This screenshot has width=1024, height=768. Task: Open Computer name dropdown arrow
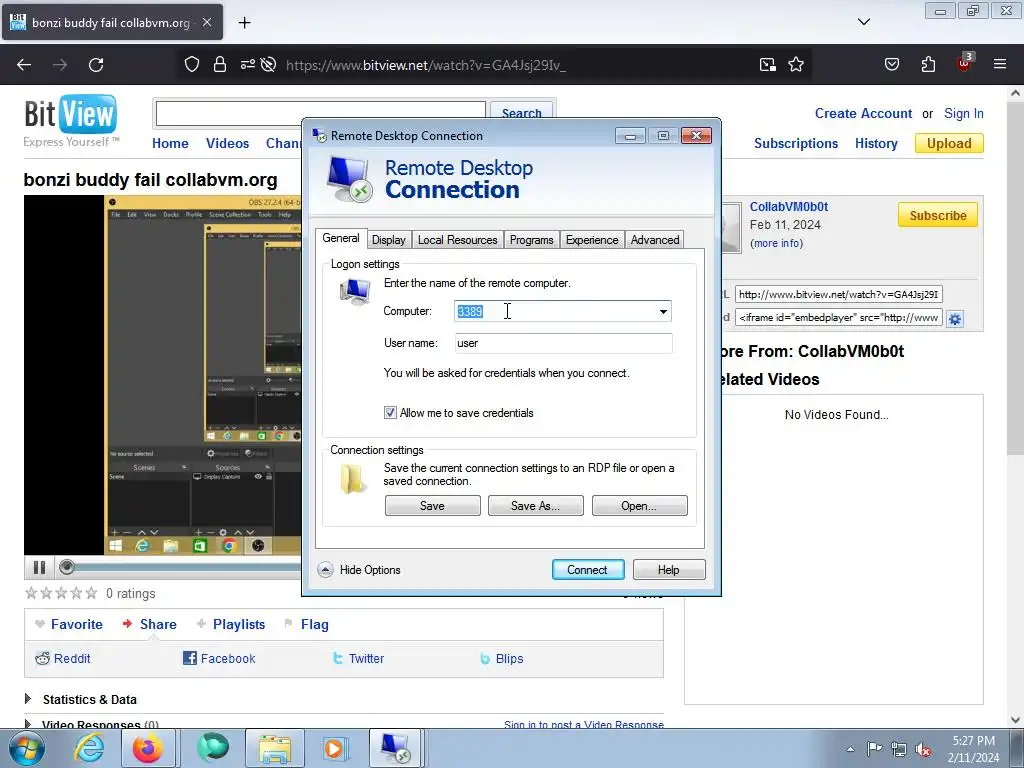(x=663, y=312)
